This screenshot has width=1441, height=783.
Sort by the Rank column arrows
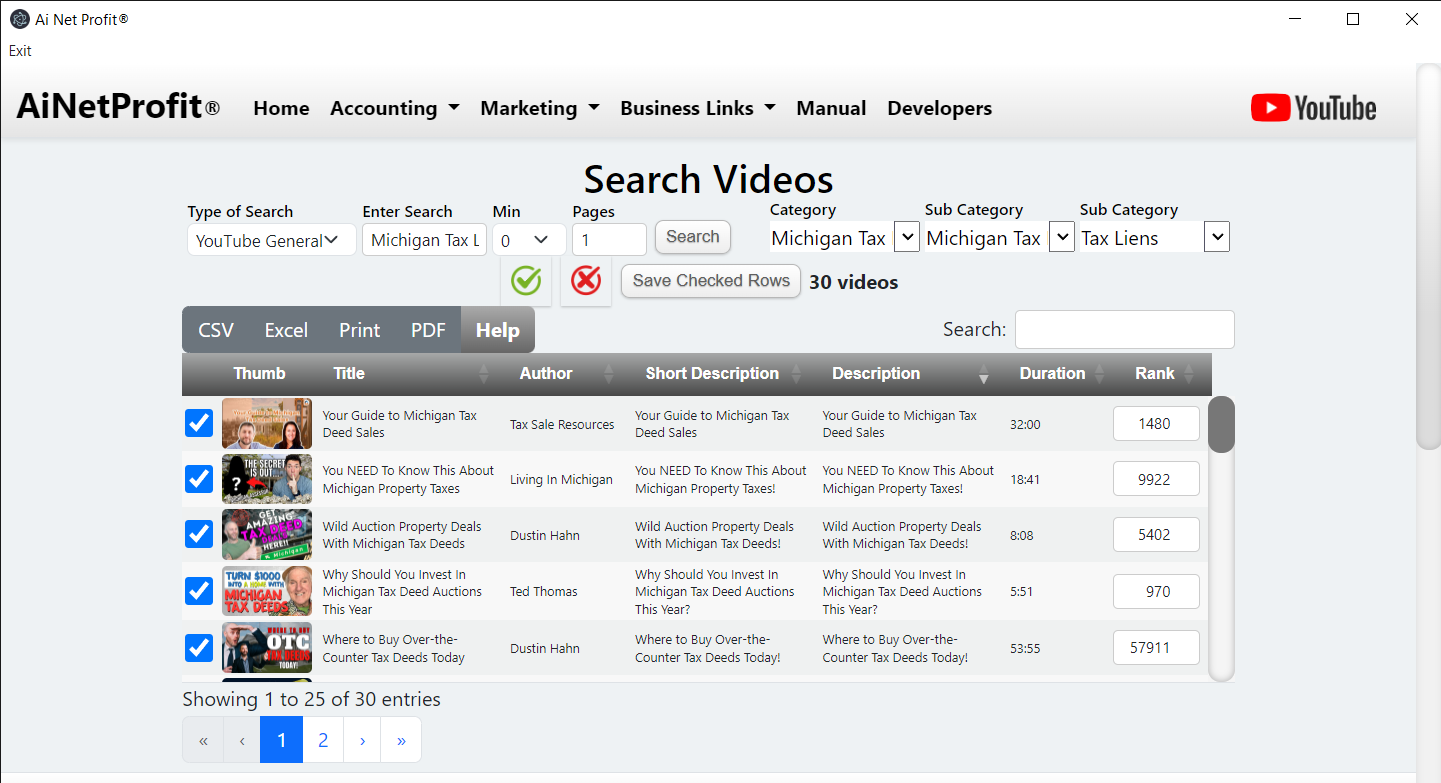(x=1189, y=374)
